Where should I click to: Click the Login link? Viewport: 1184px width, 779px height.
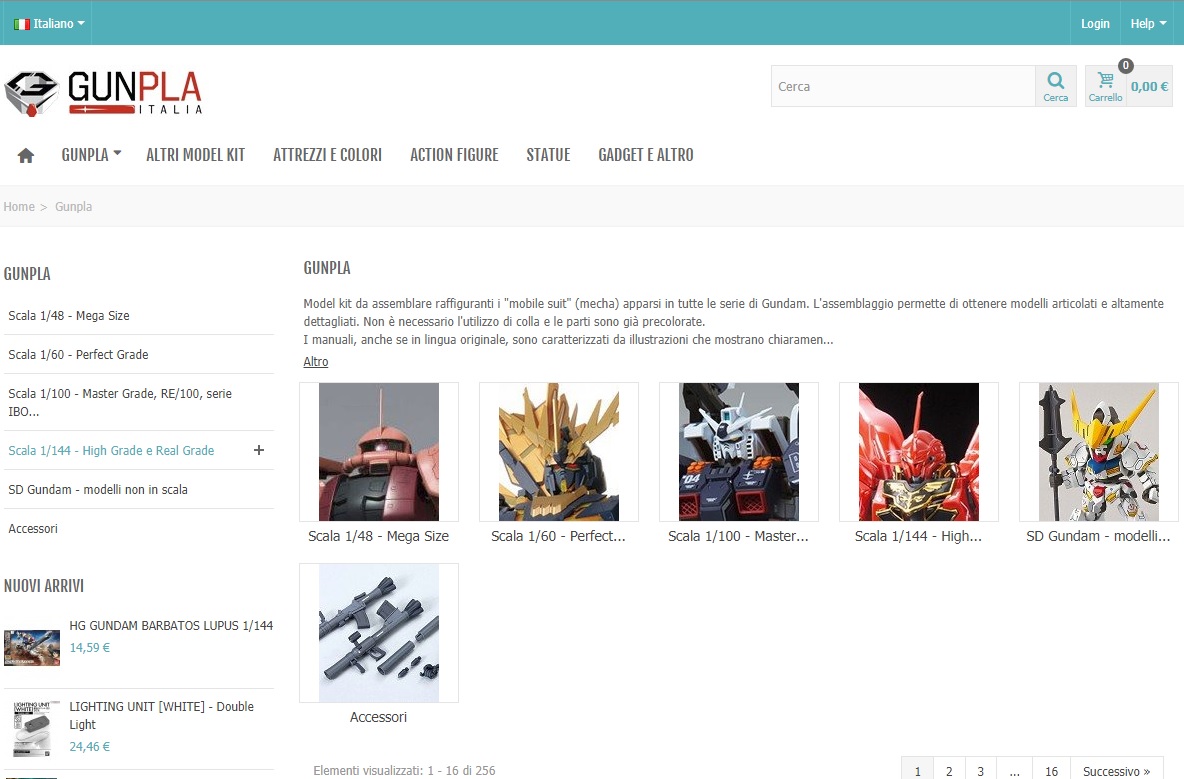(x=1095, y=23)
